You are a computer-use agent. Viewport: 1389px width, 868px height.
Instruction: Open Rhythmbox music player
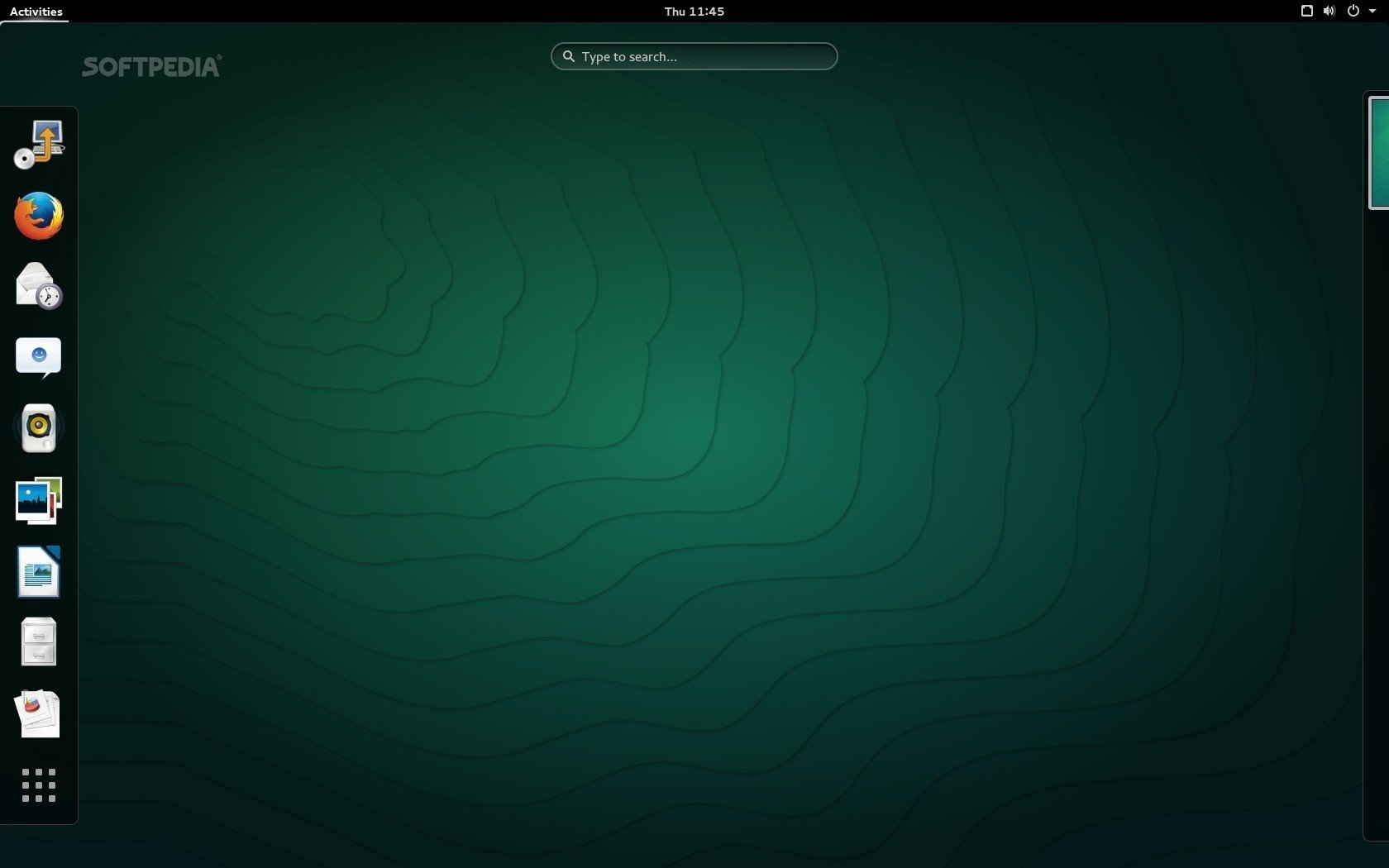39,428
